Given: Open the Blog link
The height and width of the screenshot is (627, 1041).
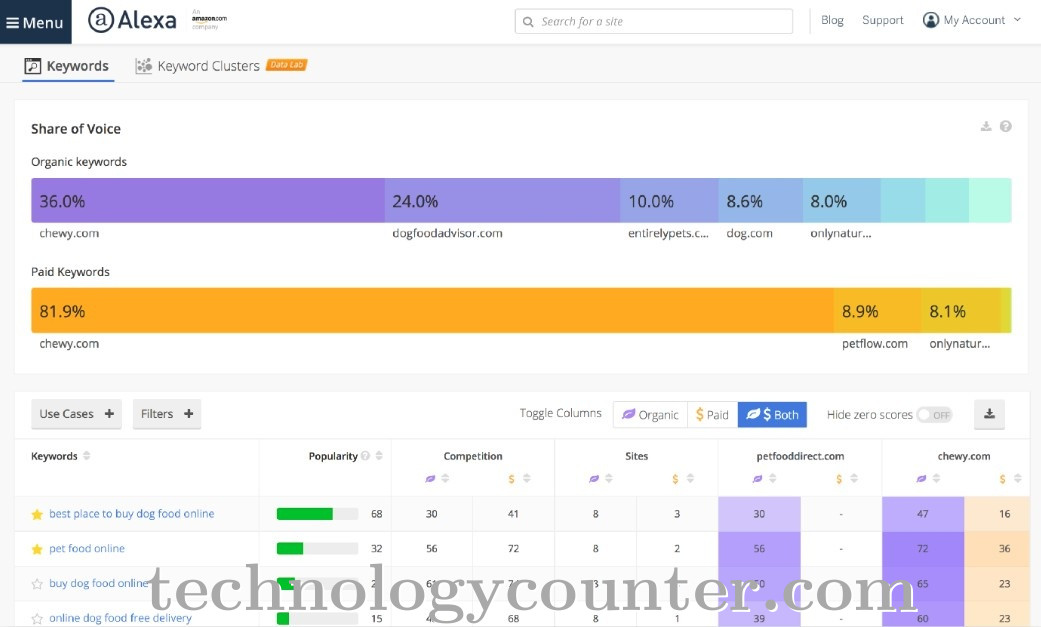Looking at the screenshot, I should click(x=832, y=20).
